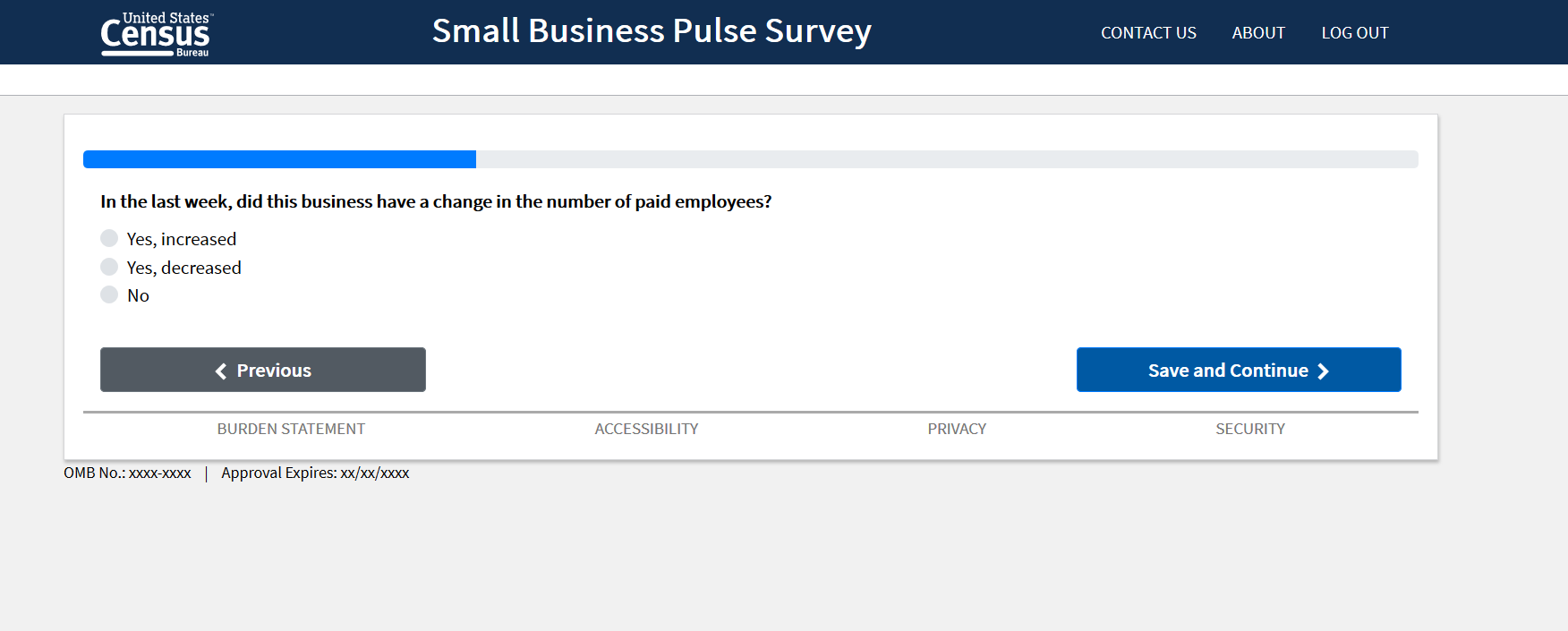The height and width of the screenshot is (631, 1568).
Task: Click the gray unfilled part of the progress bar
Action: (x=947, y=159)
